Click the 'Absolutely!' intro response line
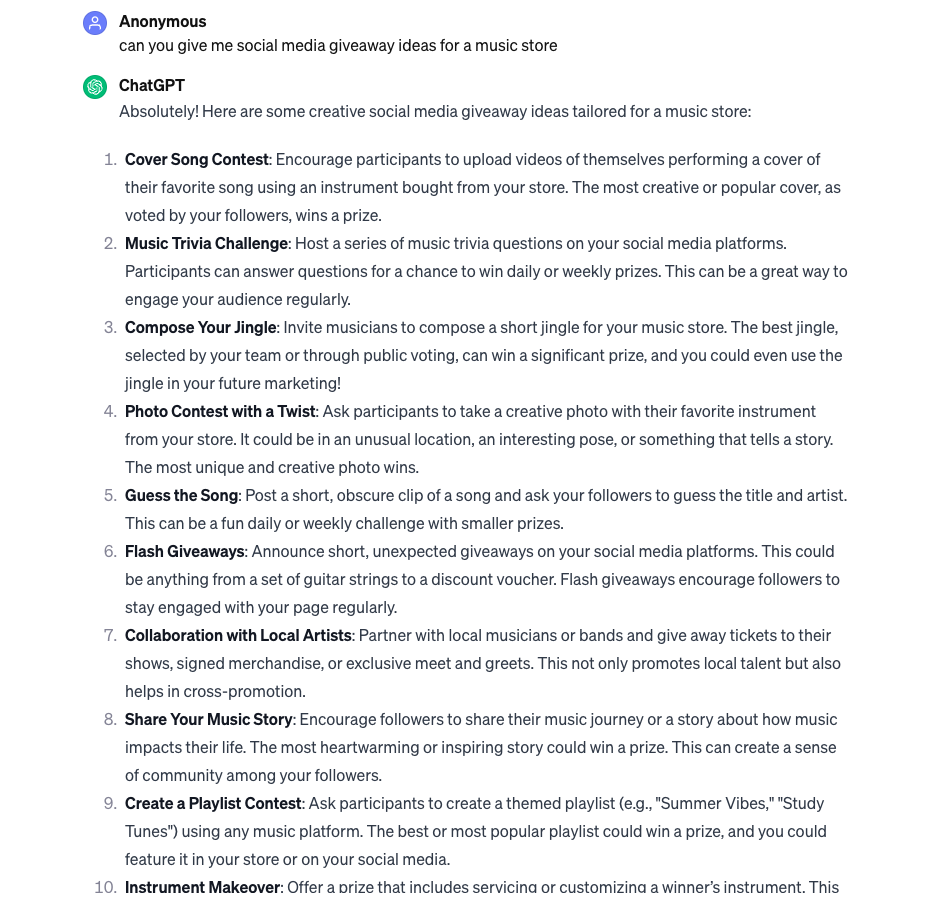 [x=434, y=111]
